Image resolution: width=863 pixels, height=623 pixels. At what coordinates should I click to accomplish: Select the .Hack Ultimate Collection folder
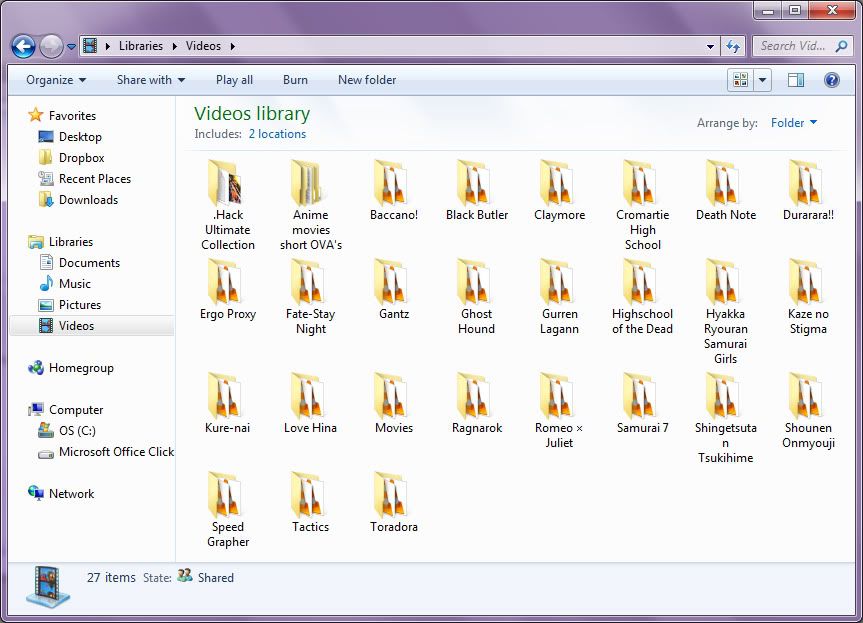(228, 205)
